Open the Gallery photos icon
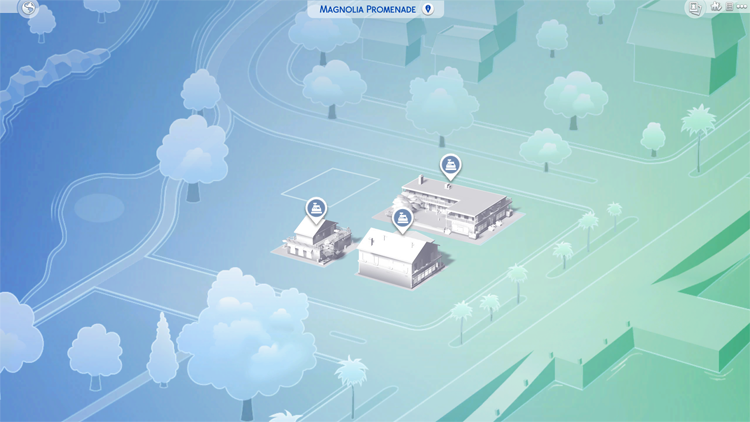The image size is (750, 422). [x=695, y=7]
